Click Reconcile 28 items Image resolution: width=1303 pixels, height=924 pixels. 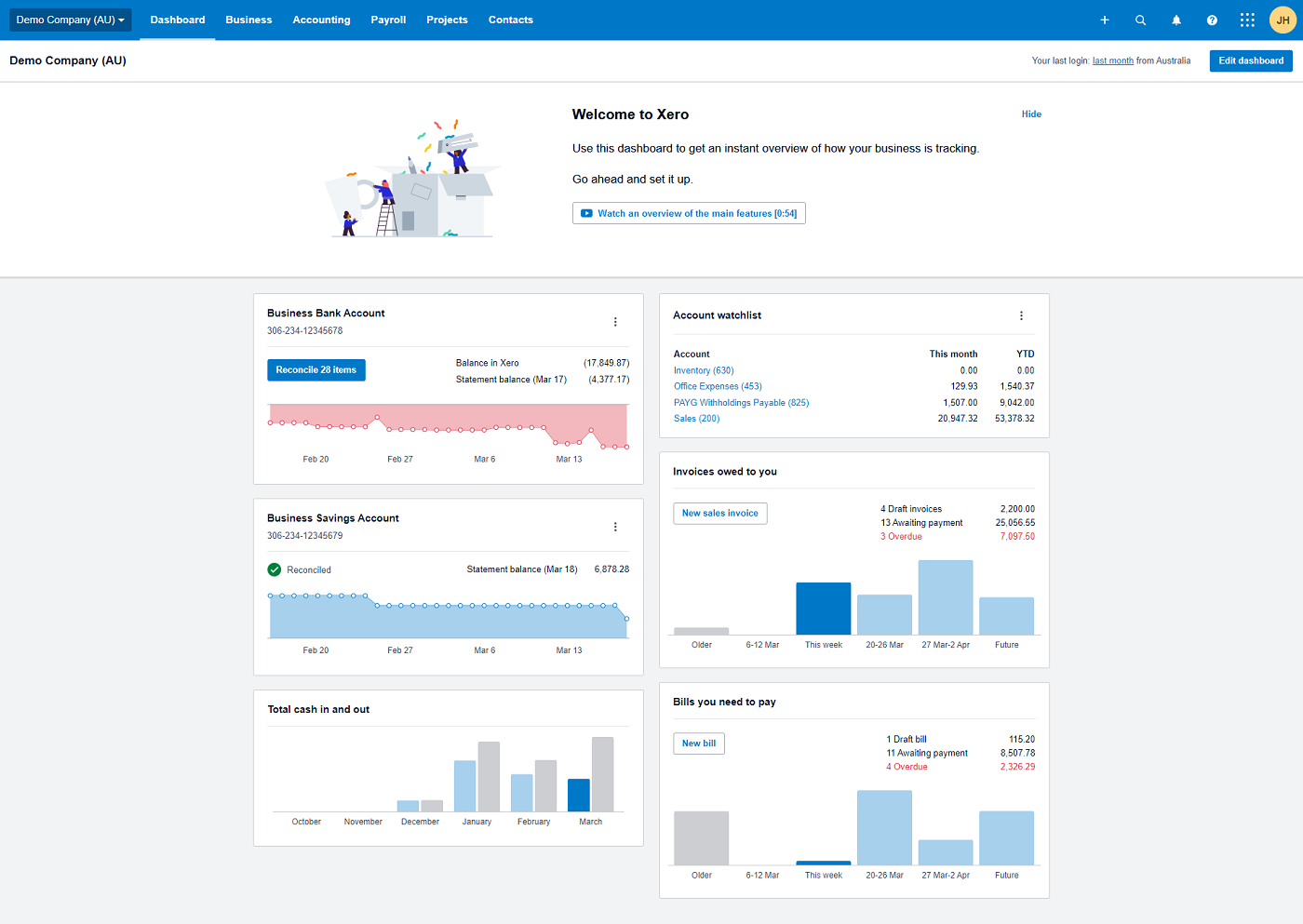pyautogui.click(x=316, y=369)
